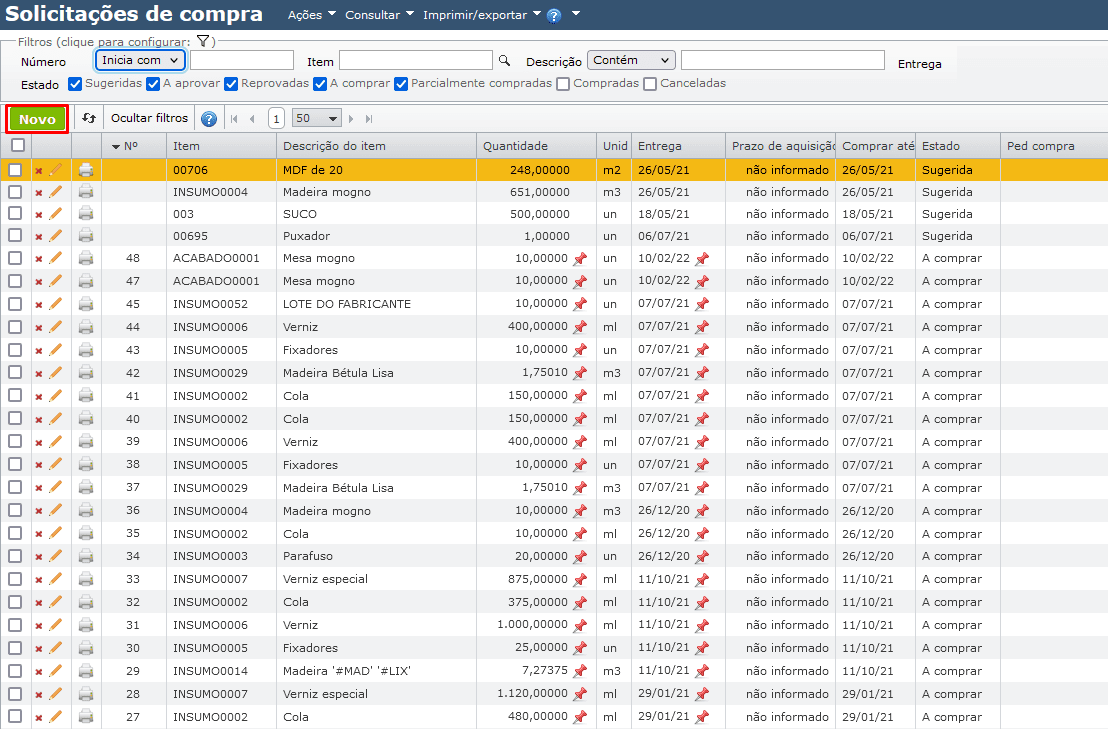This screenshot has width=1108, height=729.
Task: Click the printer icon for MDF de 20 row
Action: pos(86,170)
